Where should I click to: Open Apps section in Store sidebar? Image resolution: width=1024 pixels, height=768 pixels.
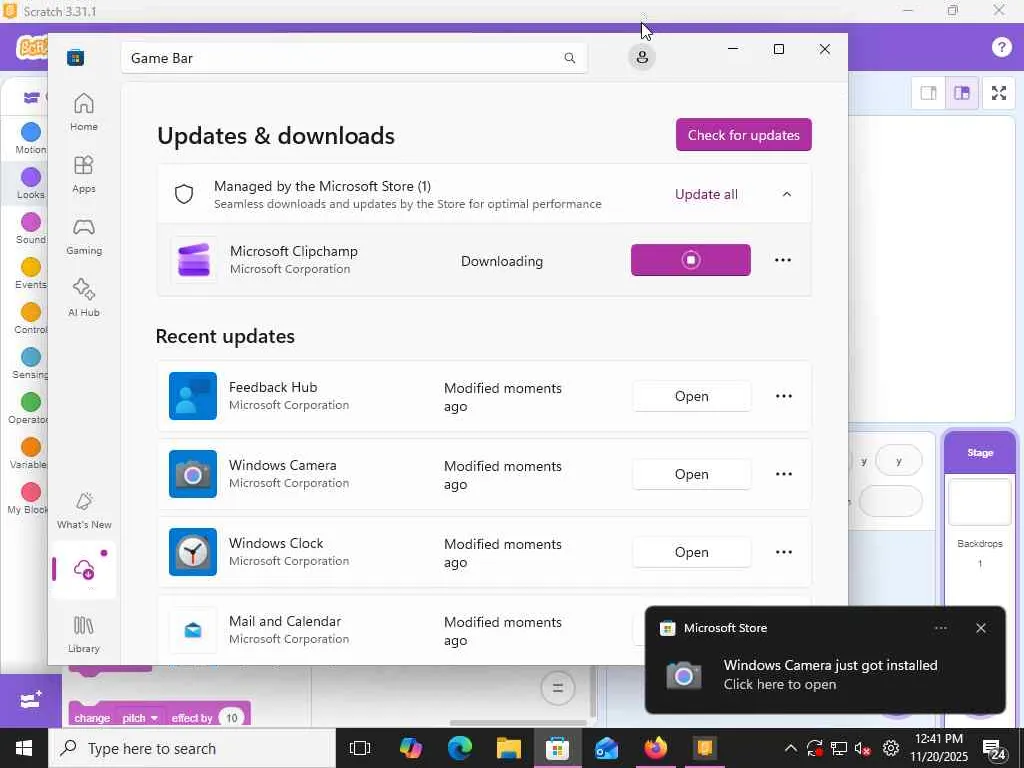click(x=84, y=174)
